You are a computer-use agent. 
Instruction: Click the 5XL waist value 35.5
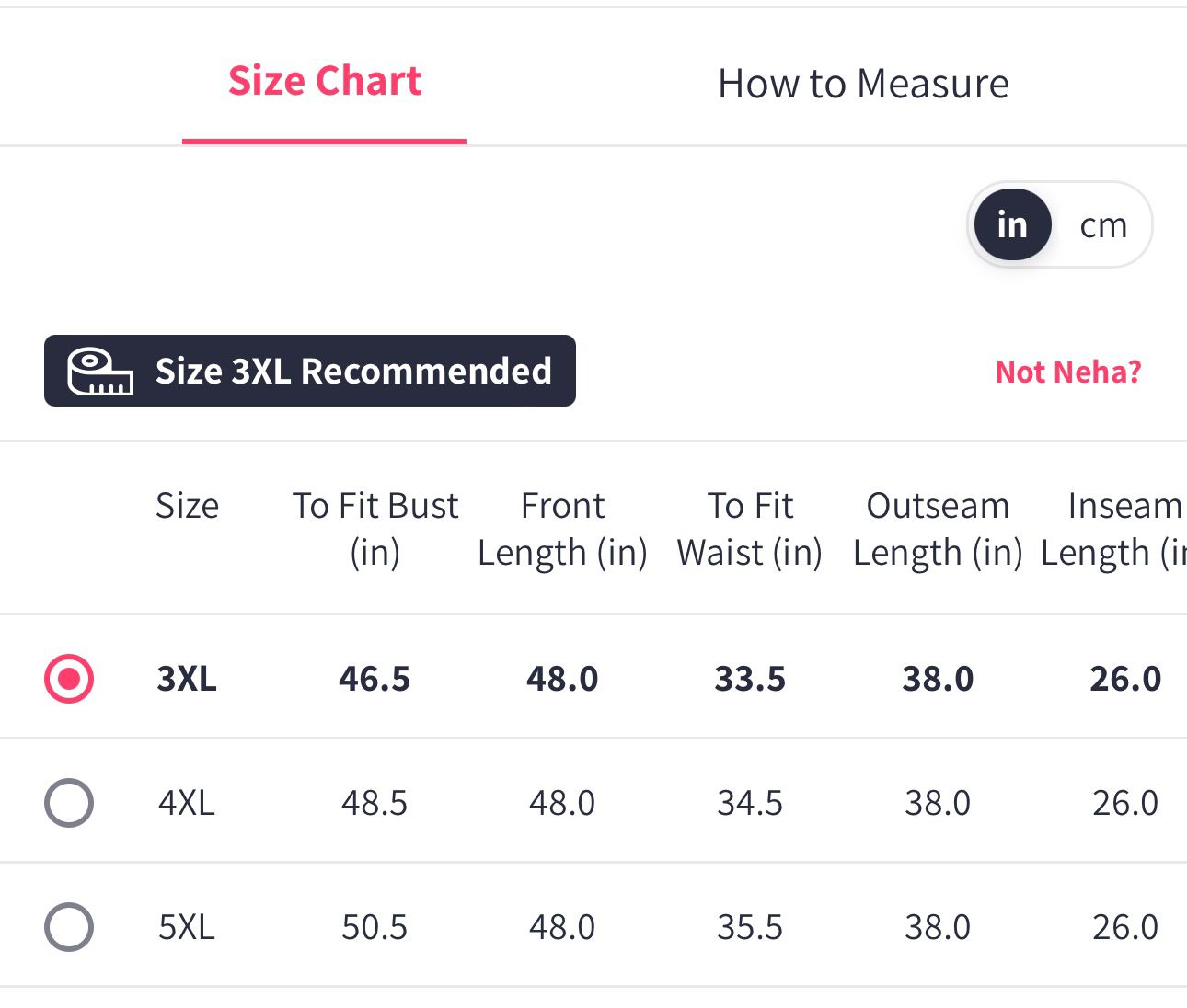point(750,927)
